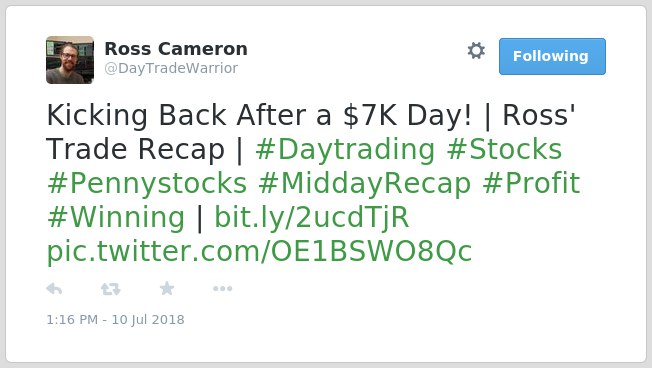Open the three-dots more options icon
This screenshot has width=652, height=368.
[222, 289]
